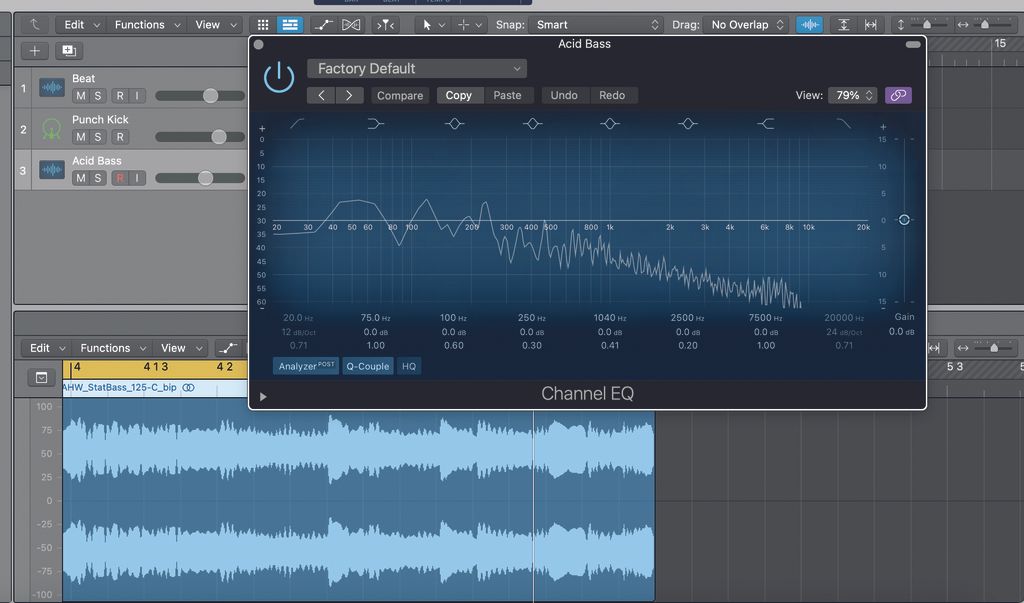Click the grid view icon near Edit menu
The height and width of the screenshot is (603, 1024).
(261, 24)
